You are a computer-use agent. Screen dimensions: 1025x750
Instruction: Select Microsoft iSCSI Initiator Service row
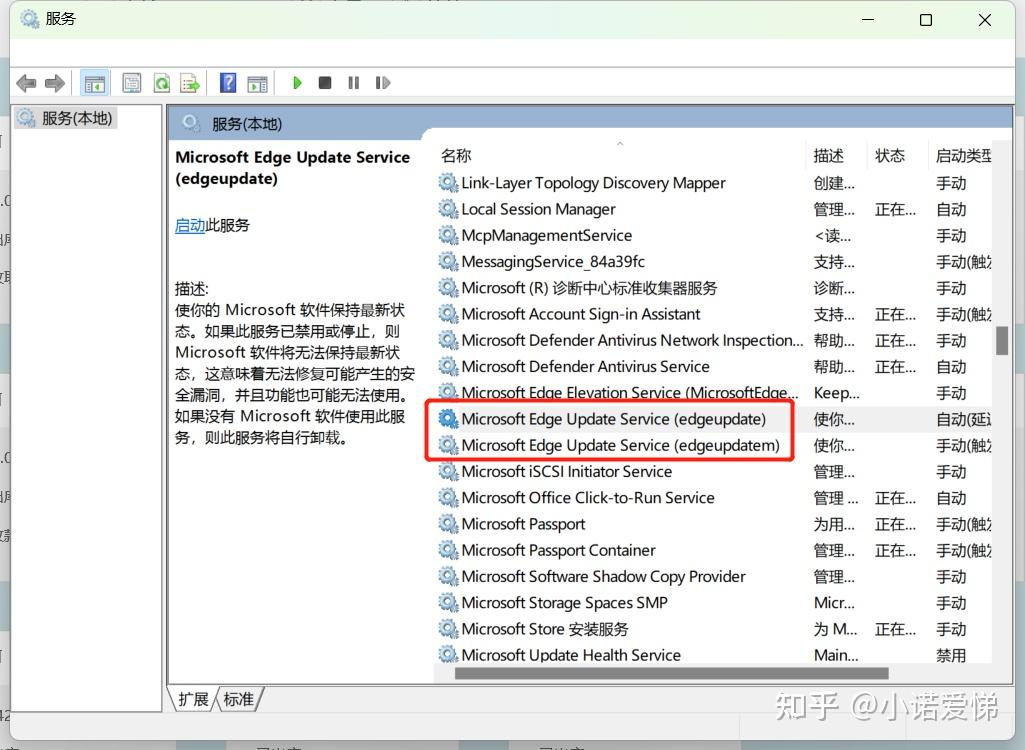(714, 471)
